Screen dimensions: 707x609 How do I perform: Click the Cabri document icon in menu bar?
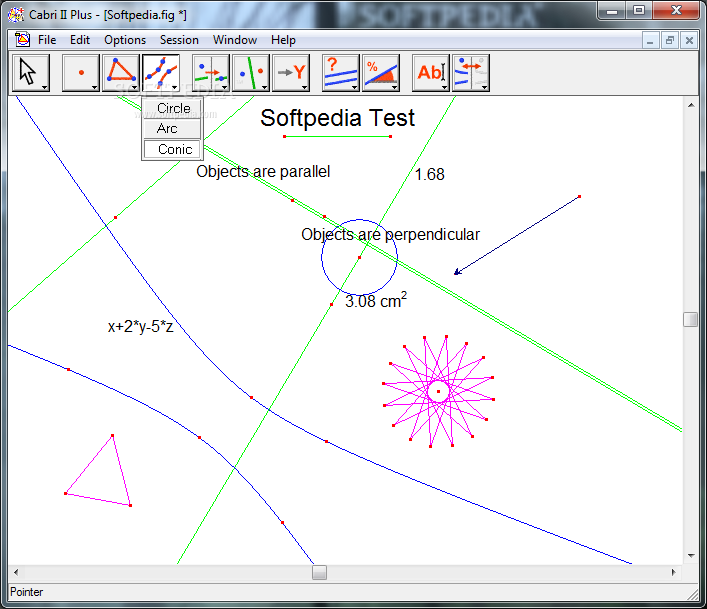coord(22,40)
